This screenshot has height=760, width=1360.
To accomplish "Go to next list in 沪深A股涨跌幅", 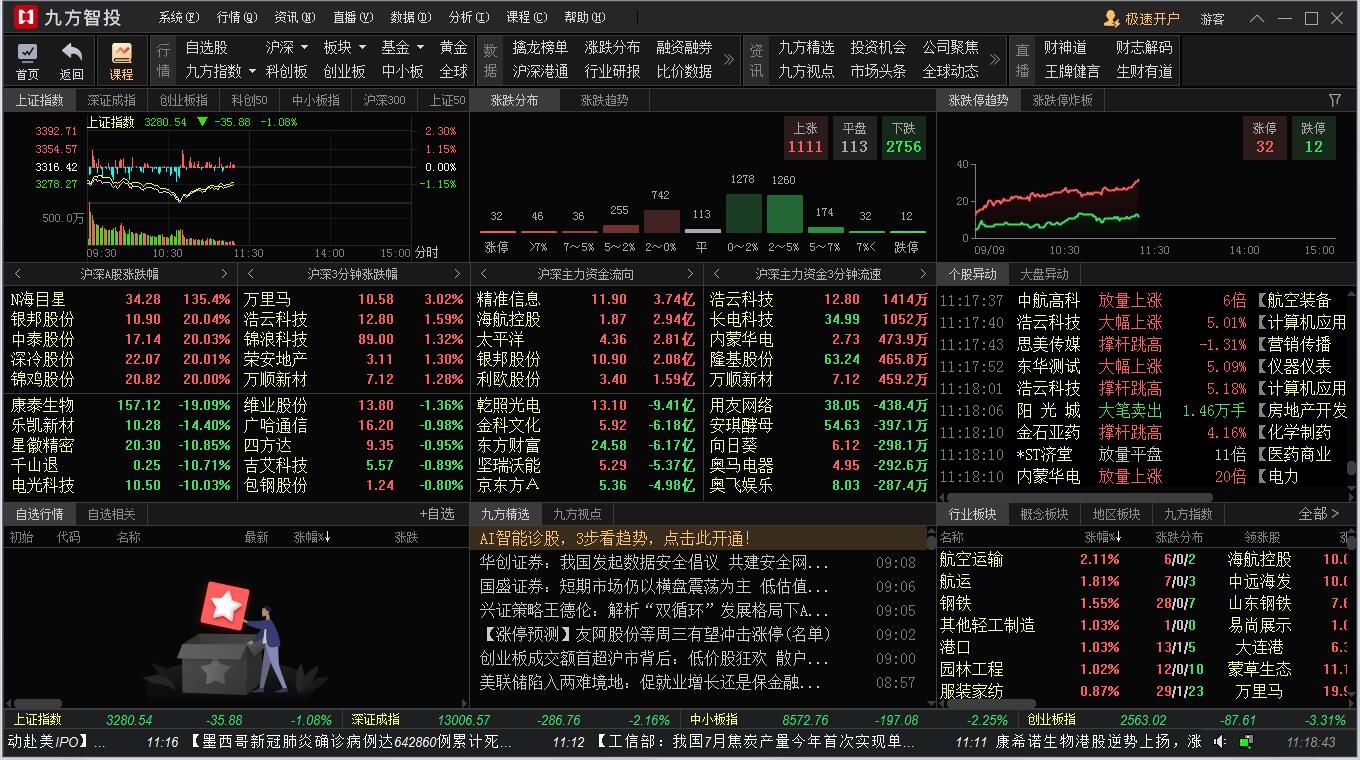I will pos(224,274).
